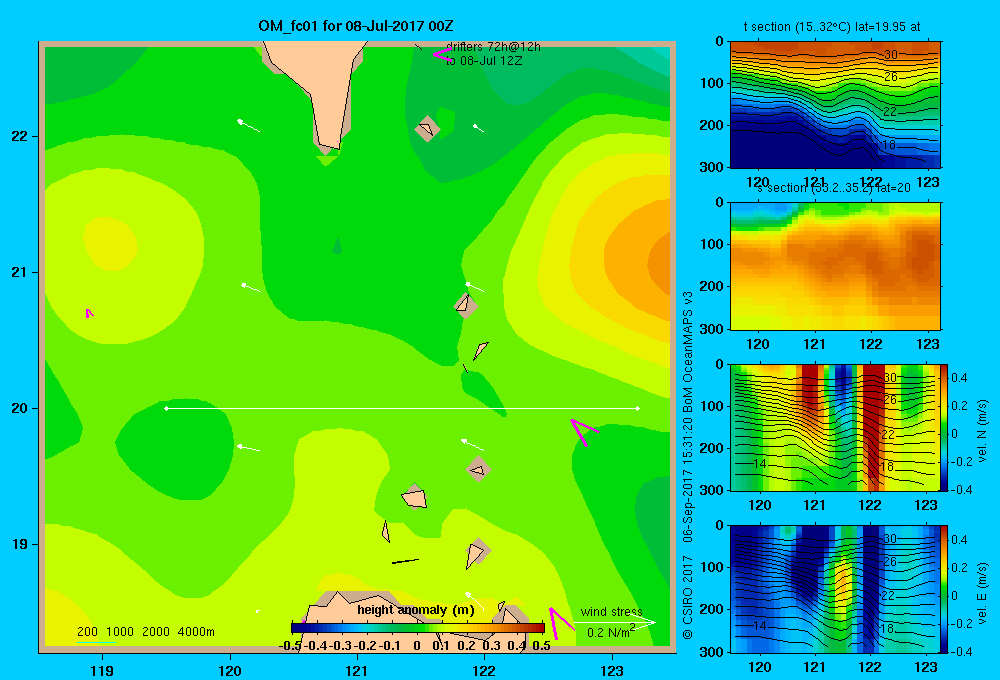This screenshot has height=680, width=1000.
Task: Click the small magenta drifter marker near latitude 20.7 on the west side
Action: (89, 313)
